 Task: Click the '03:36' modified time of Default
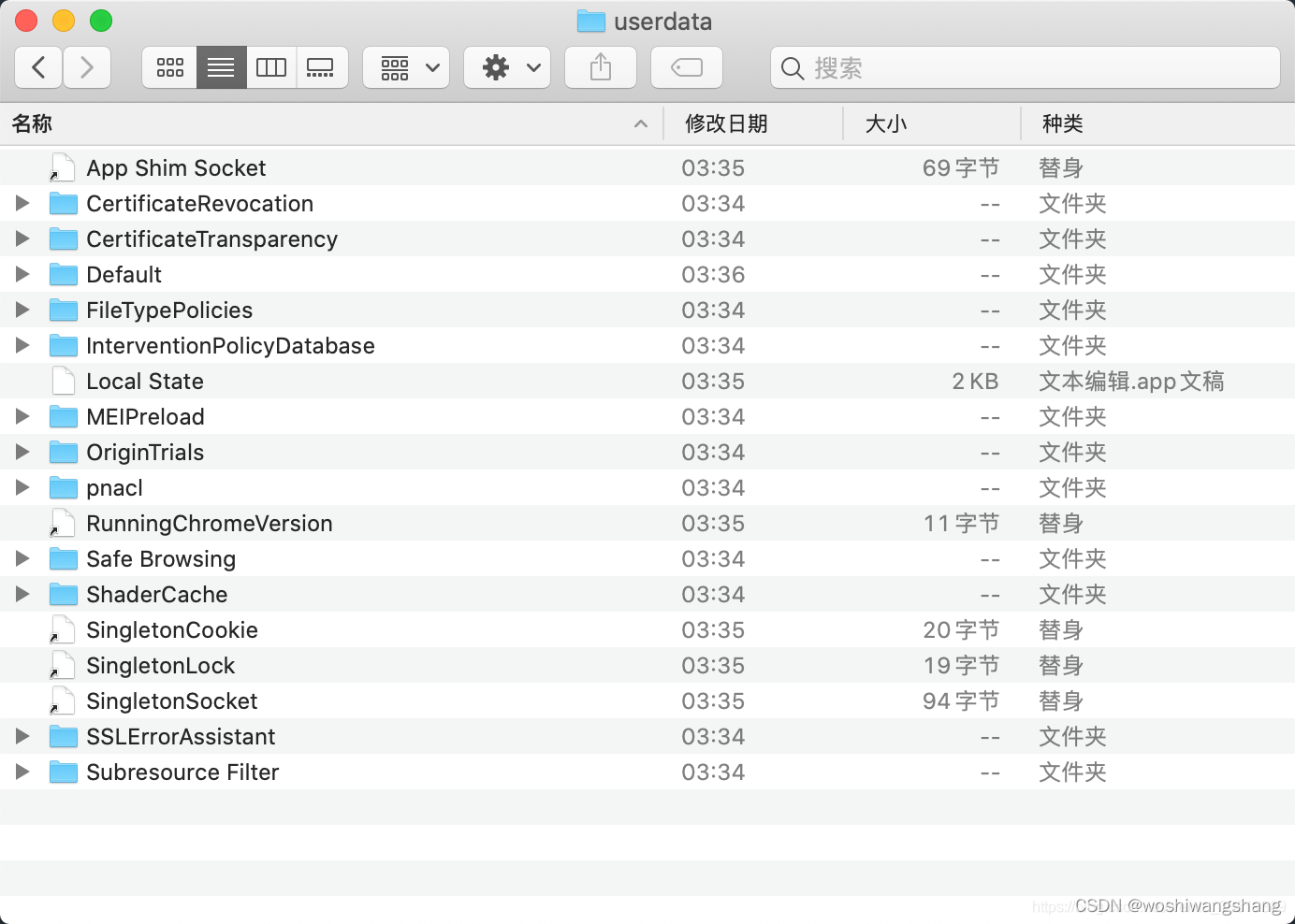[713, 275]
